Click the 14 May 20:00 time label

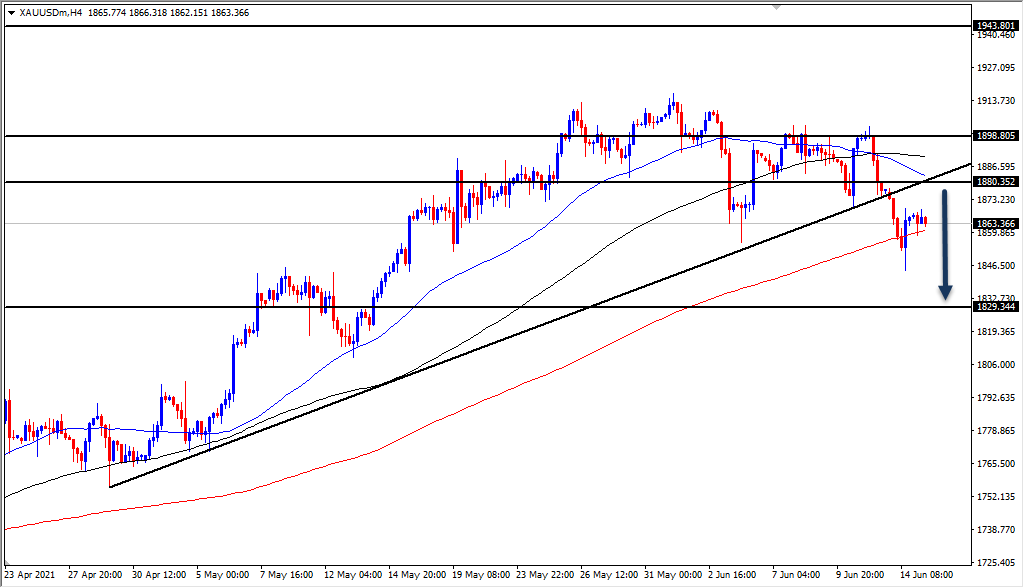416,575
